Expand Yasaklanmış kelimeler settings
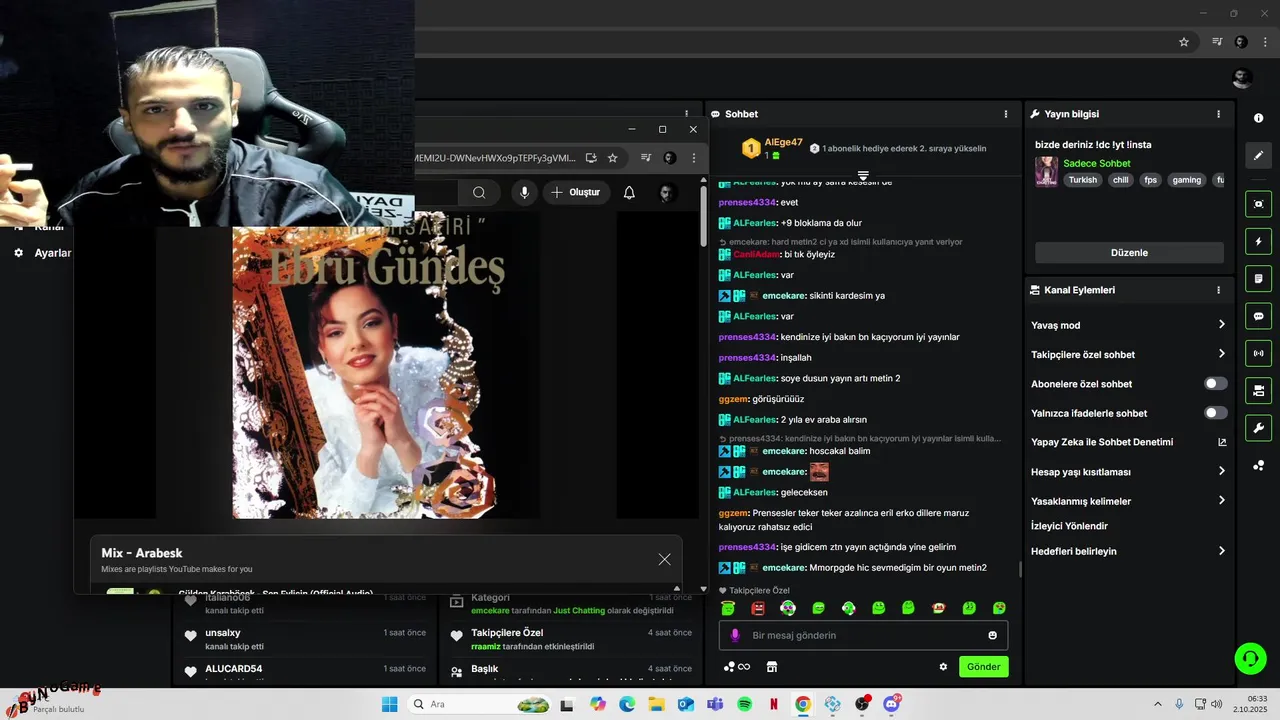 1221,501
